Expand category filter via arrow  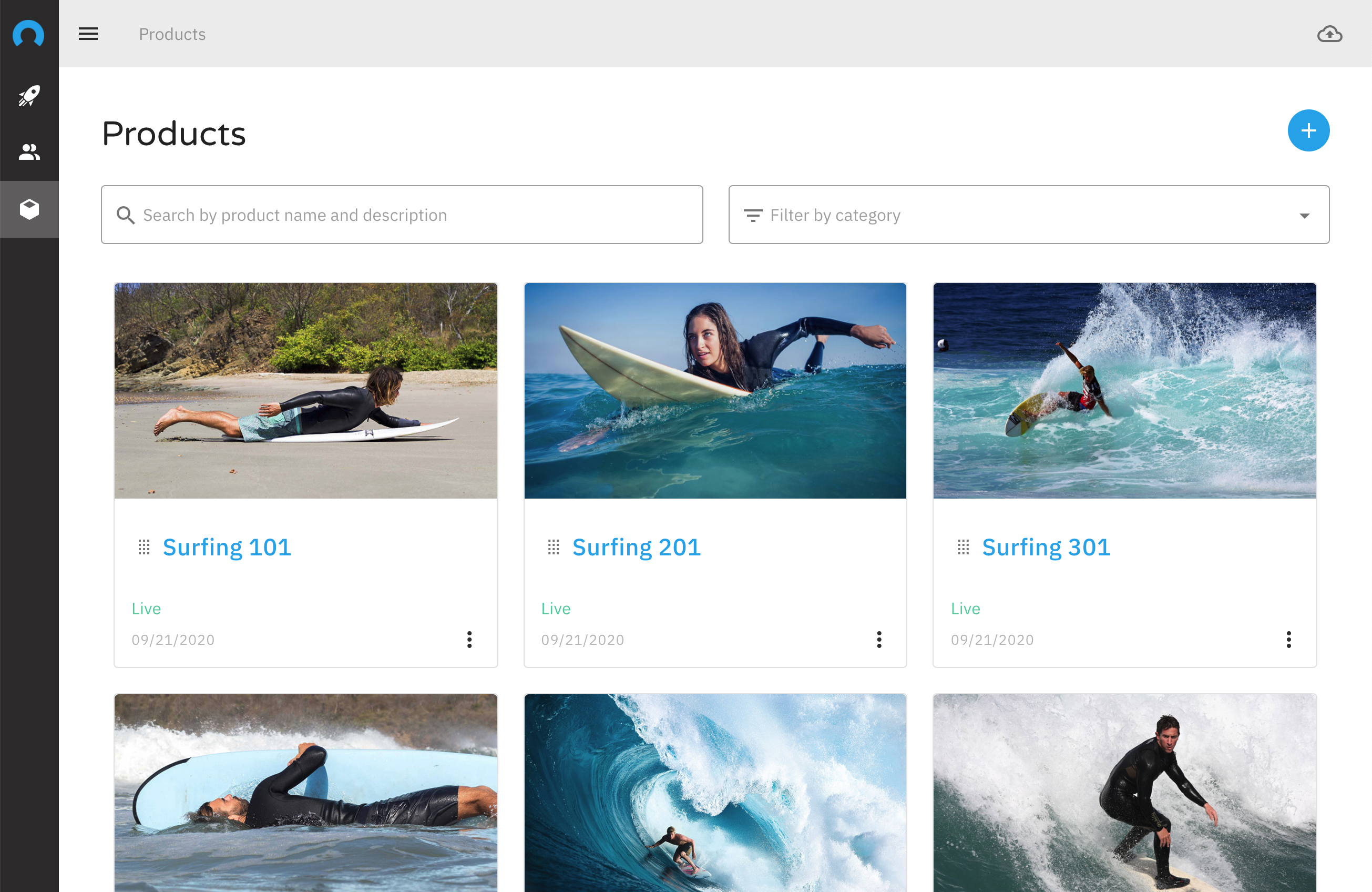click(x=1304, y=216)
